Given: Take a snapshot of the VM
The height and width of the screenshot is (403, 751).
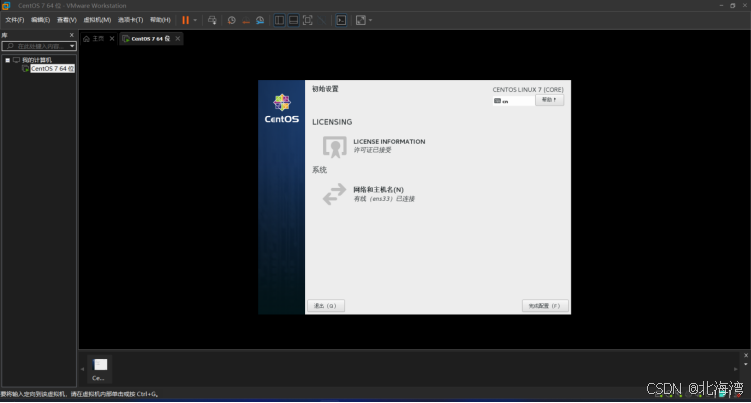Looking at the screenshot, I should click(x=231, y=20).
